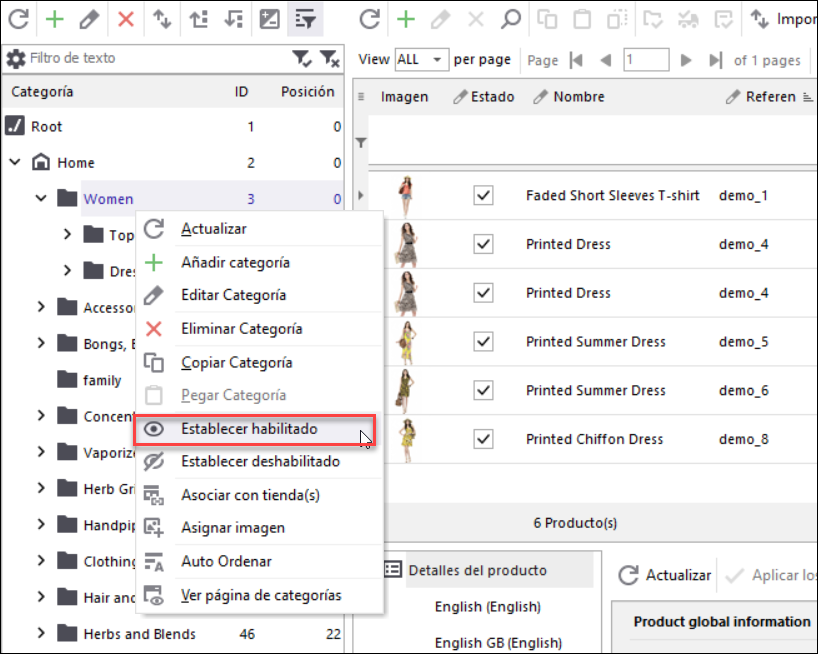The width and height of the screenshot is (818, 654).
Task: Expand the Handpipes category node
Action: coord(41,524)
